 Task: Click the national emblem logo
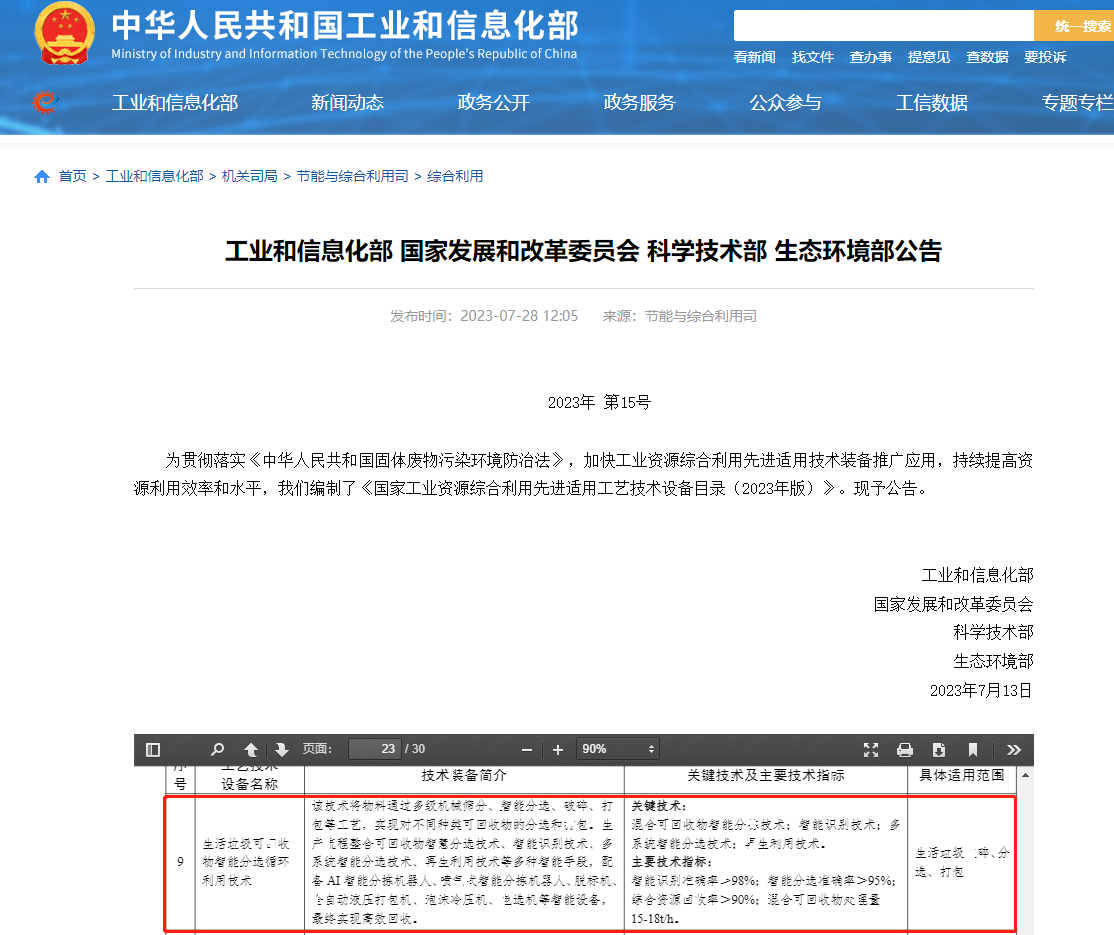point(65,33)
